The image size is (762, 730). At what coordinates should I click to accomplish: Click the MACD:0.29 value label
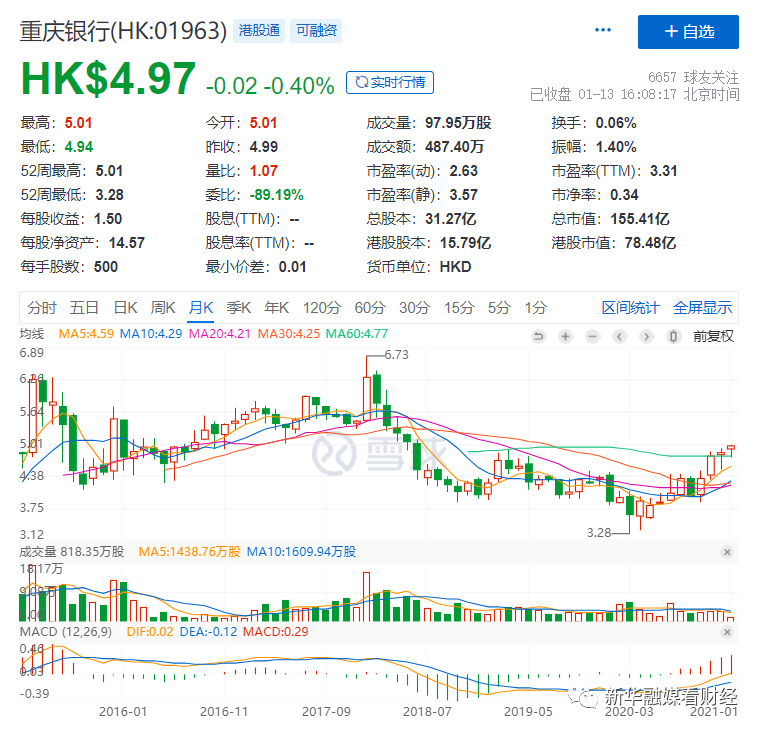pos(276,632)
